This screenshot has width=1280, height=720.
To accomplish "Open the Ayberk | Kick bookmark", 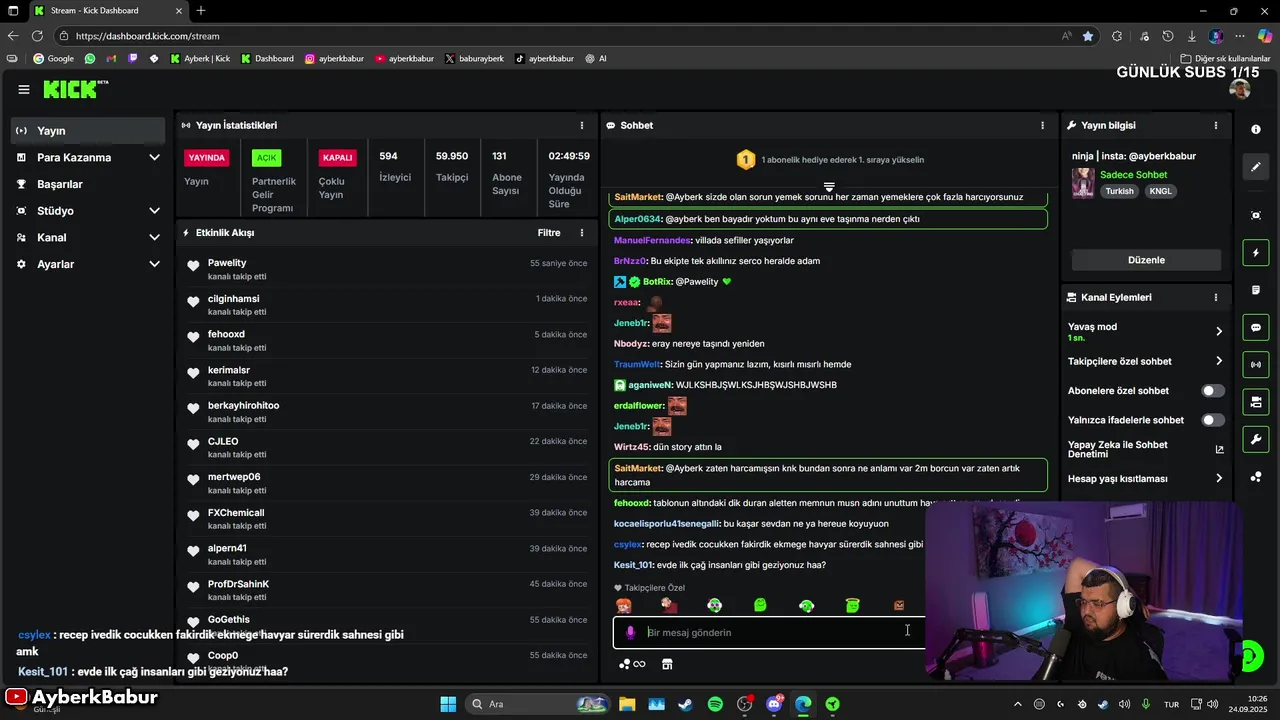I will pyautogui.click(x=199, y=59).
